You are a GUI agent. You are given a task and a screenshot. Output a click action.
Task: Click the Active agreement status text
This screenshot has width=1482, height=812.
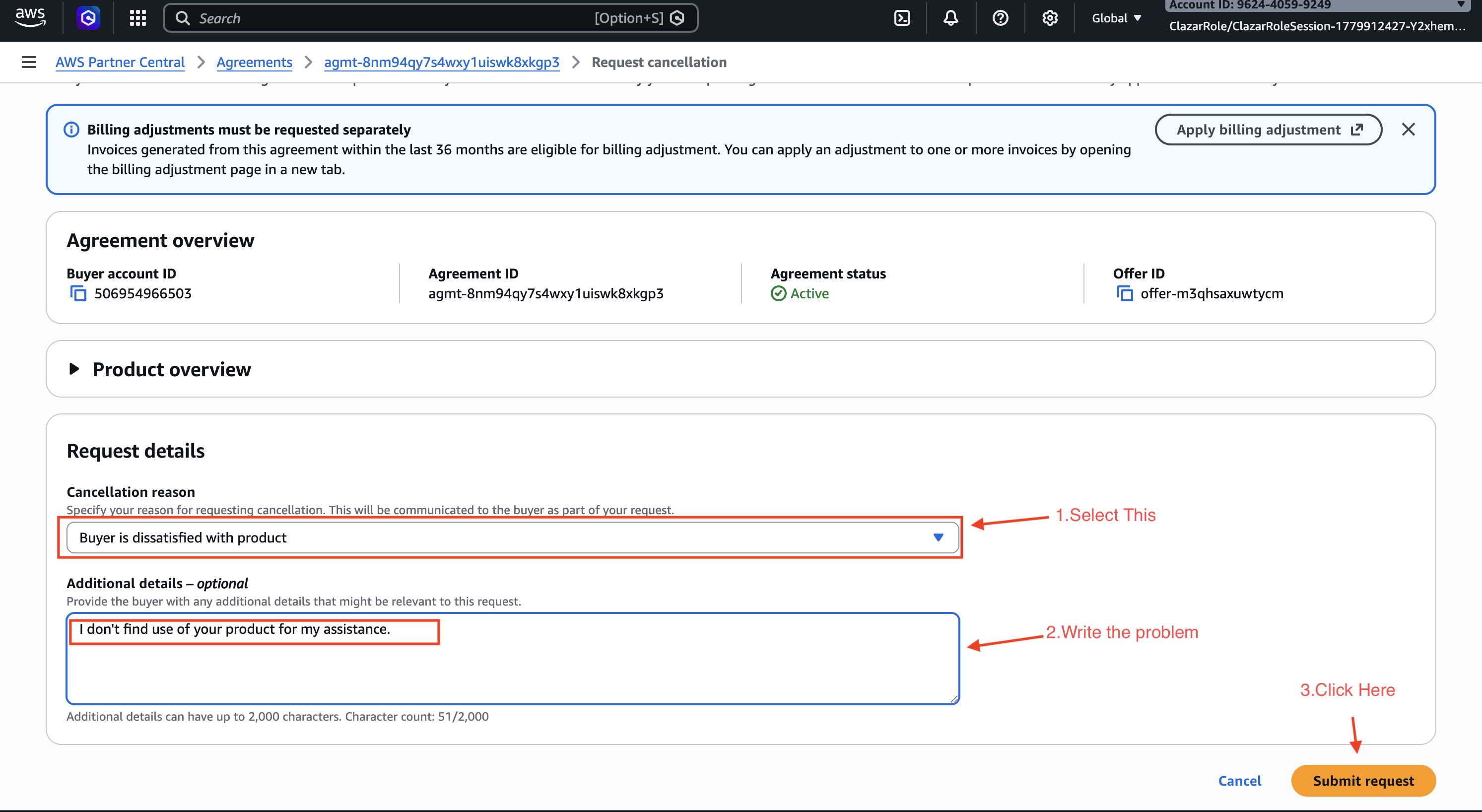(x=809, y=293)
